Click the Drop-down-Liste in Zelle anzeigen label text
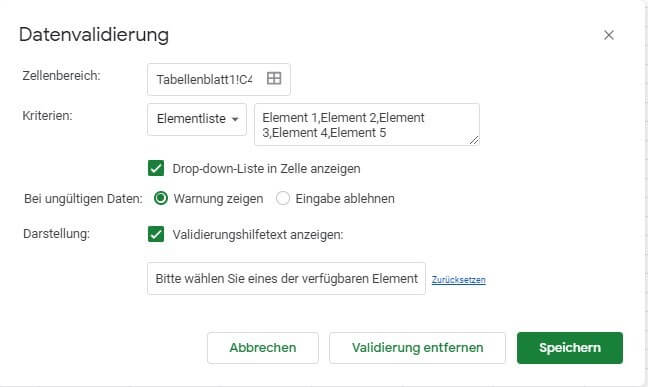The height and width of the screenshot is (387, 648). tap(266, 169)
